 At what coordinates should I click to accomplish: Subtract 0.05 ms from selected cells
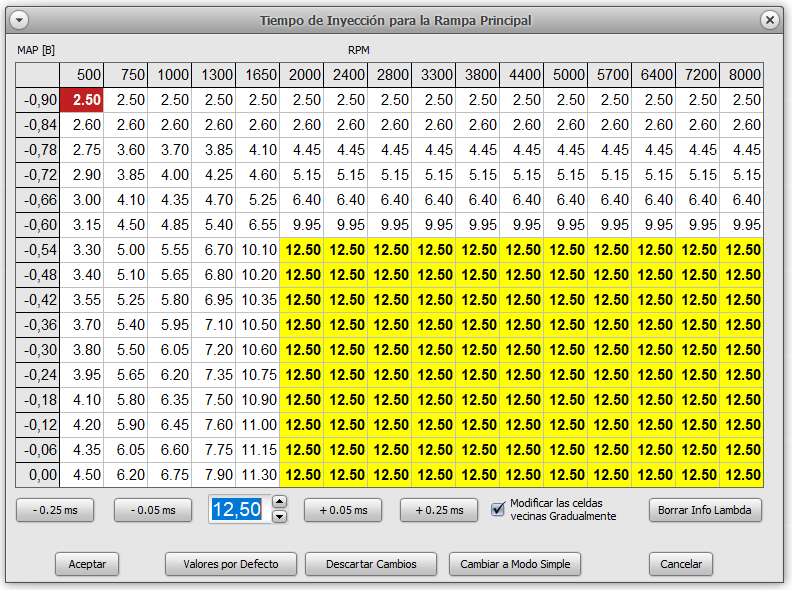point(153,510)
